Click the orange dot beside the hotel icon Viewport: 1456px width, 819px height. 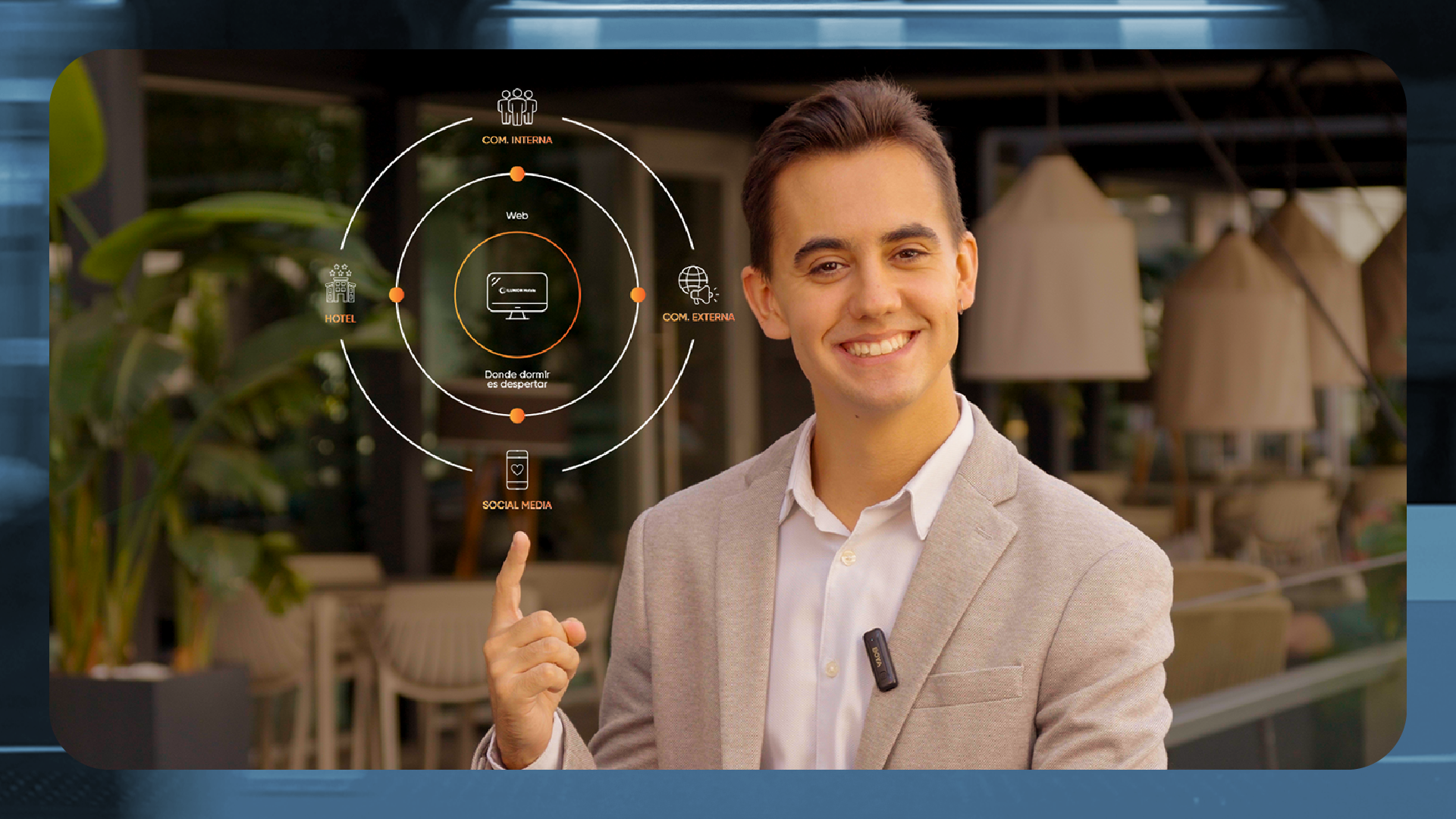[x=397, y=295]
